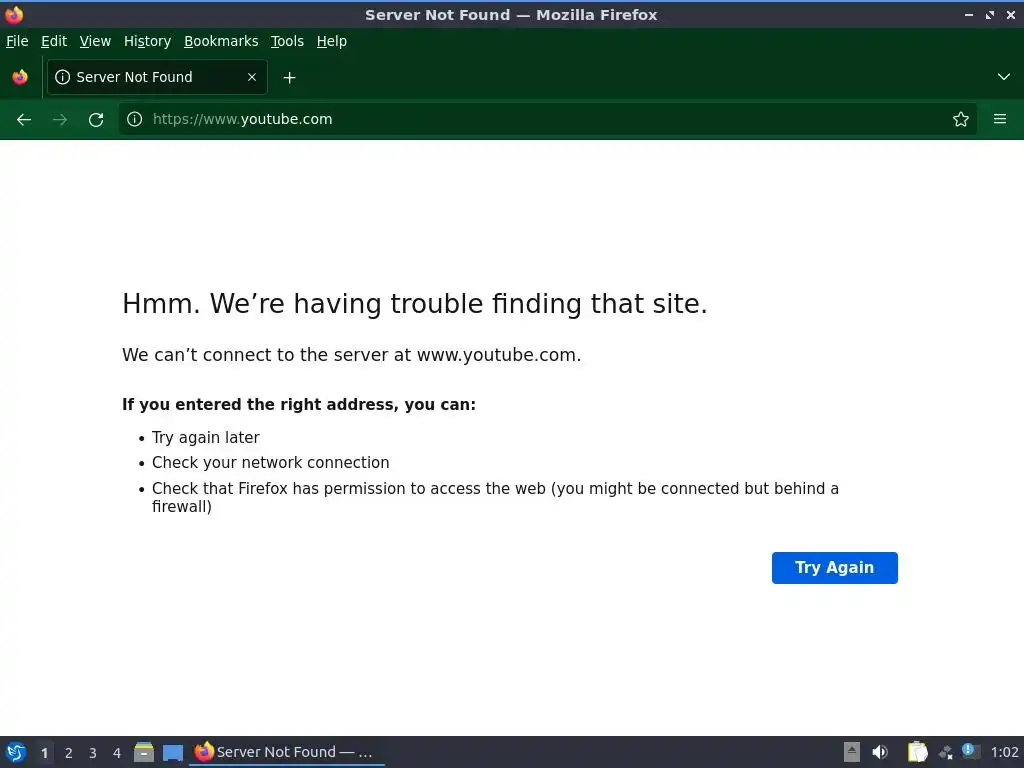Switch to desktop 2

click(x=69, y=753)
